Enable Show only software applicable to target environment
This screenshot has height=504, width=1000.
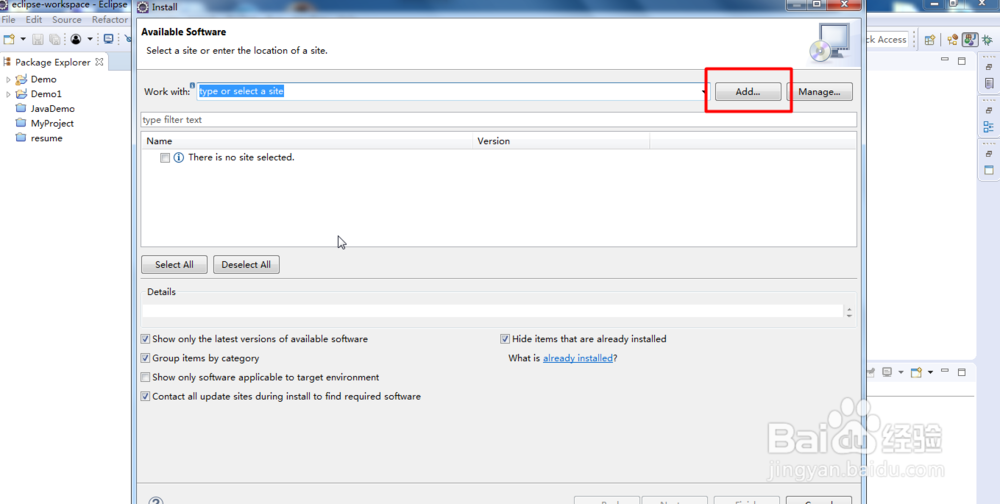point(145,378)
